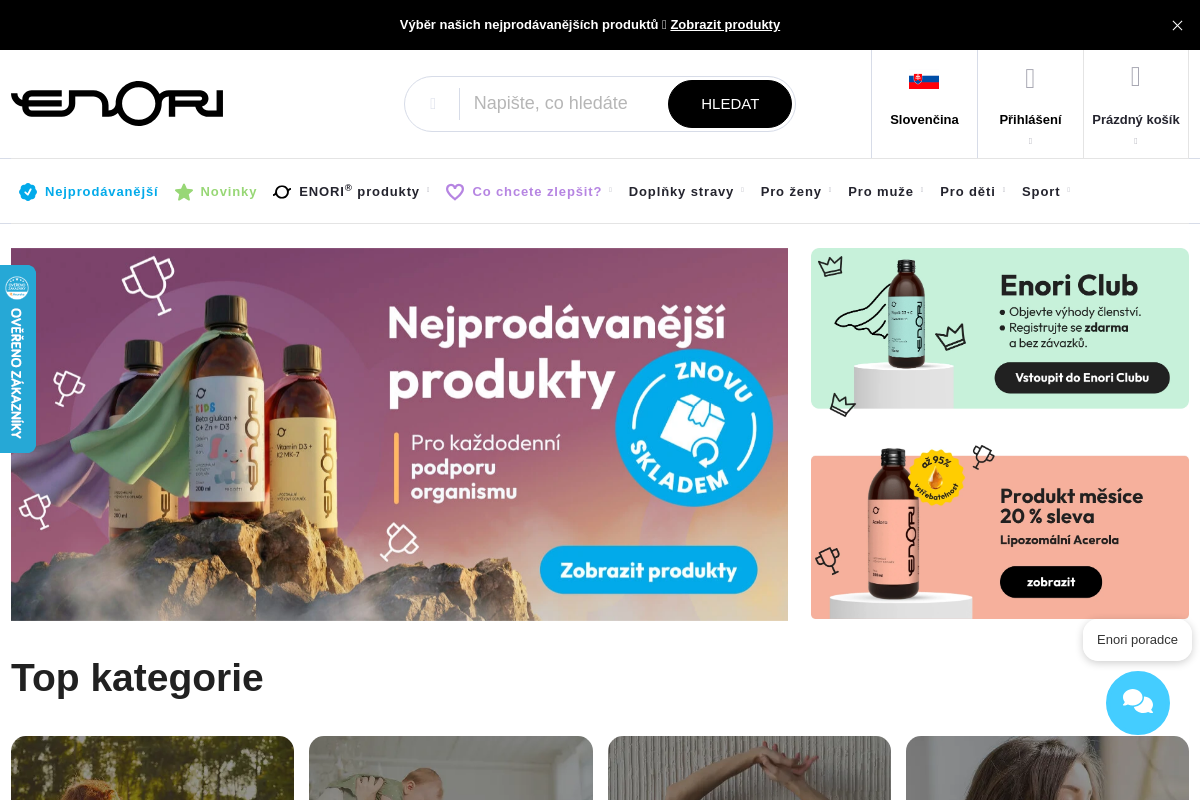
Task: Follow the Zobrazit produkty link in top bar
Action: (x=725, y=25)
